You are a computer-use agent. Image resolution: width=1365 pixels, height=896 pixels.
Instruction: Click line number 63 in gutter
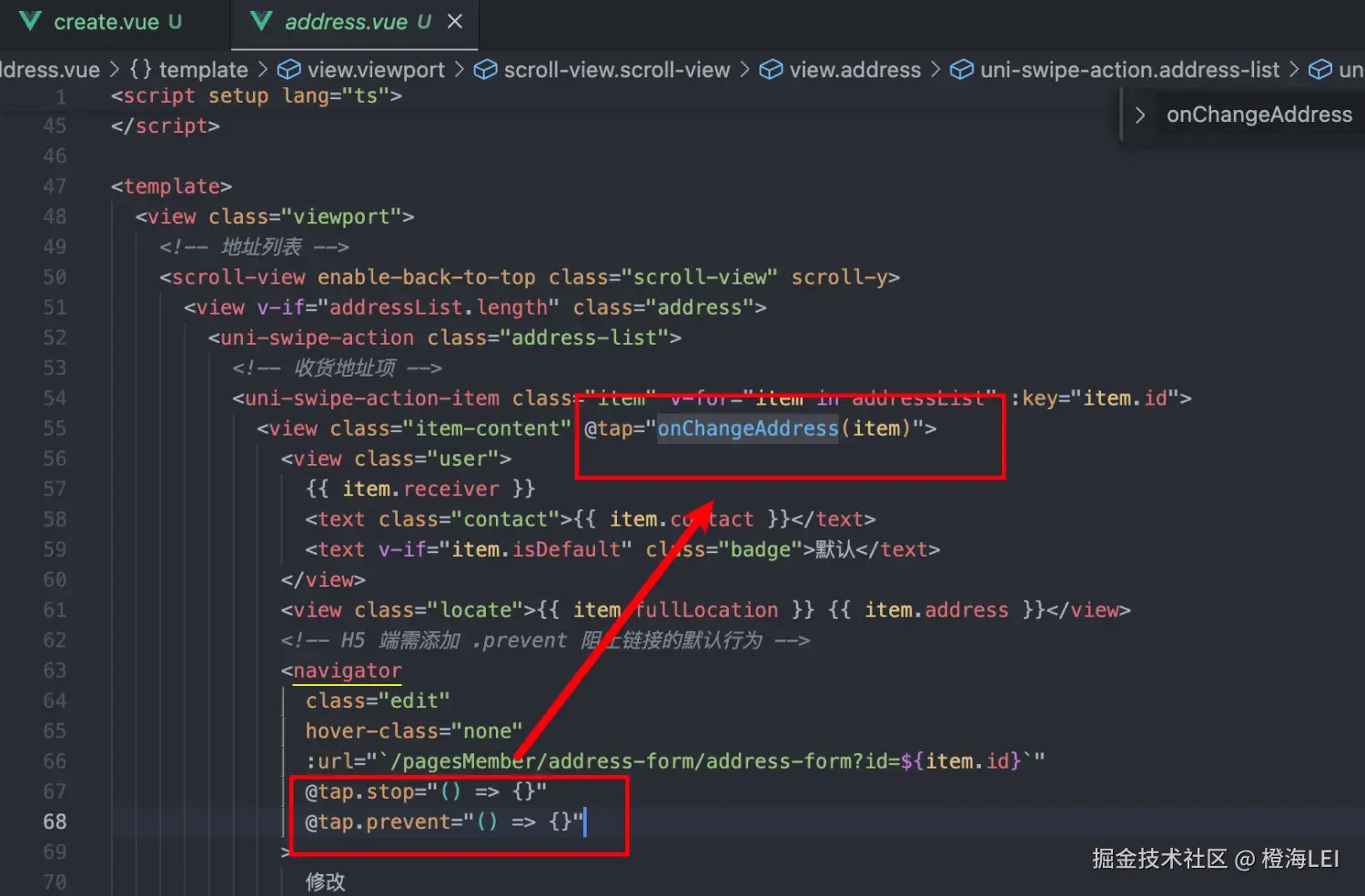(55, 670)
